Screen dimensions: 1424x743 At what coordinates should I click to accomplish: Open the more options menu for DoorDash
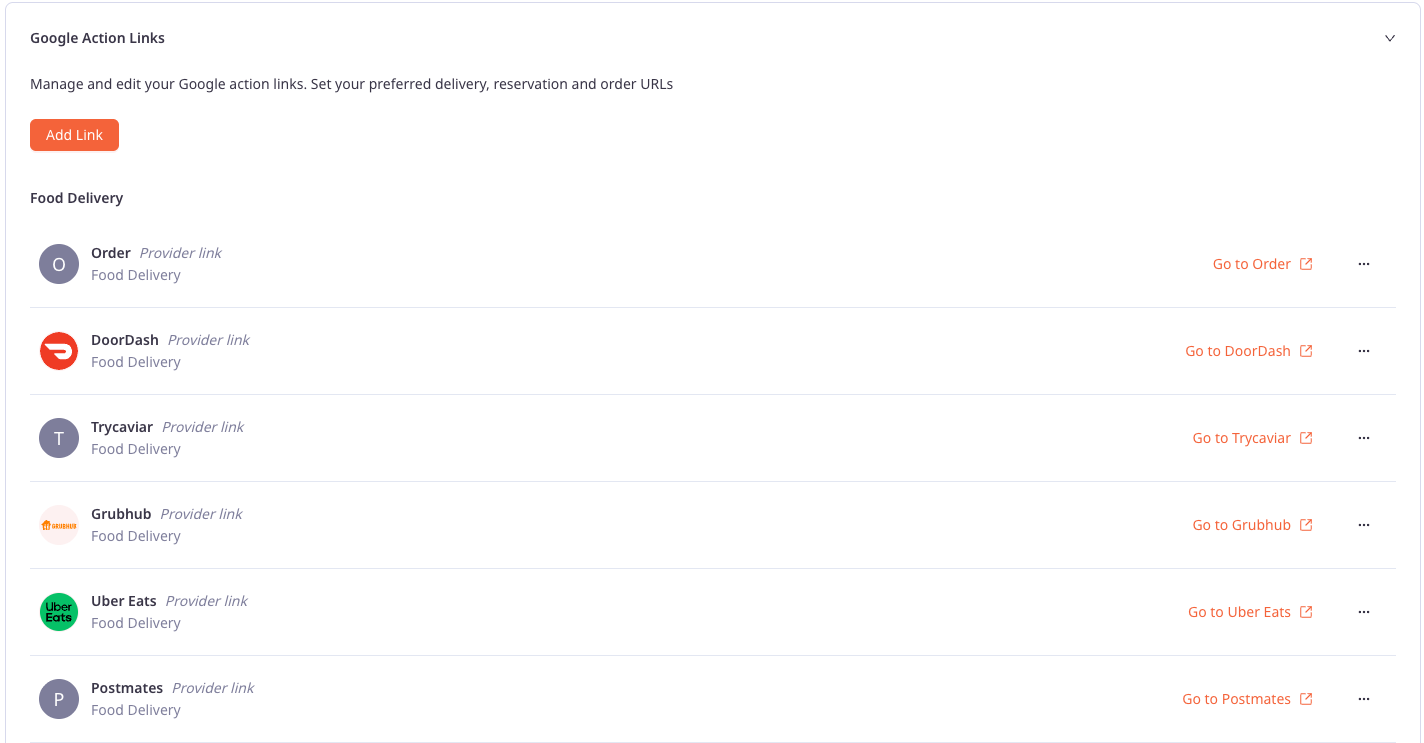[x=1364, y=351]
